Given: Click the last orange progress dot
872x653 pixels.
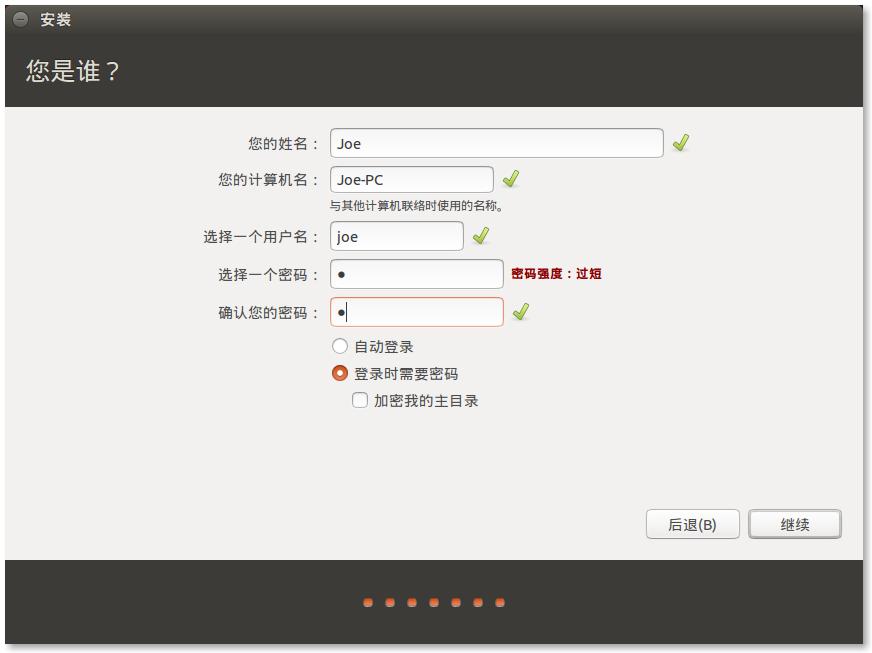Looking at the screenshot, I should point(500,603).
